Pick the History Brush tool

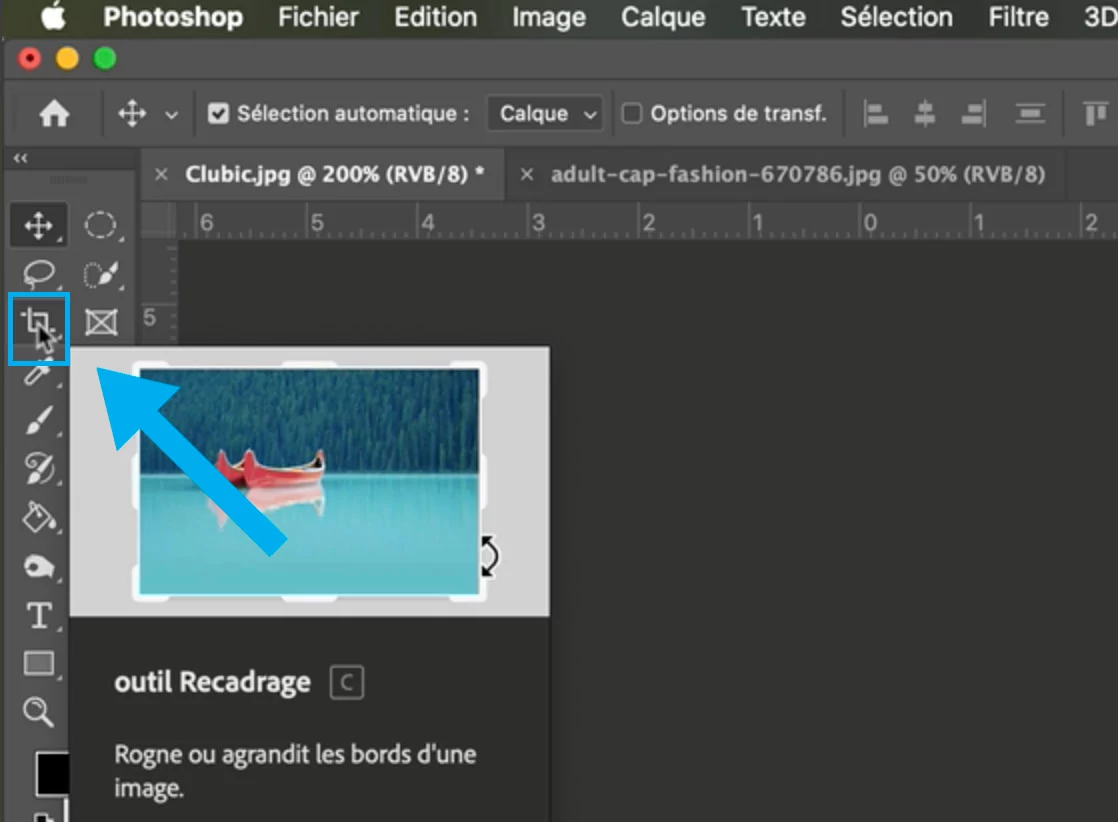pyautogui.click(x=39, y=468)
